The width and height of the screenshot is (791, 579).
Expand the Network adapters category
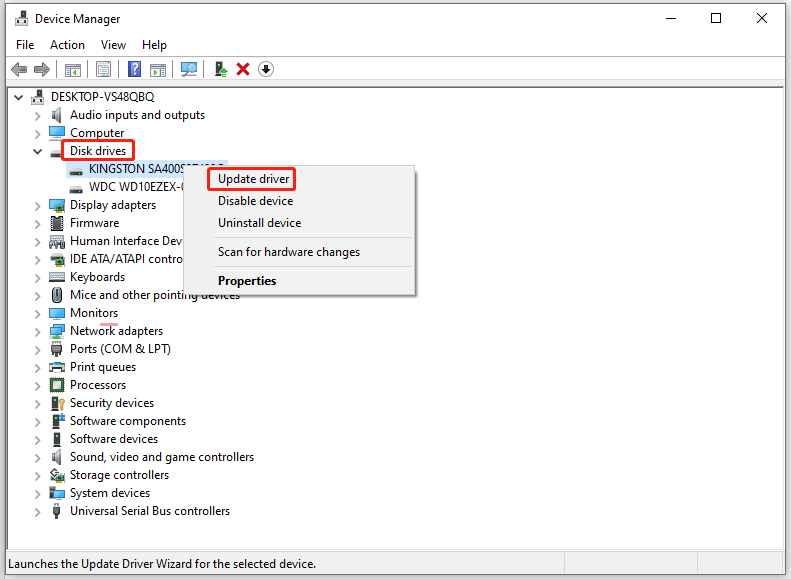click(37, 332)
